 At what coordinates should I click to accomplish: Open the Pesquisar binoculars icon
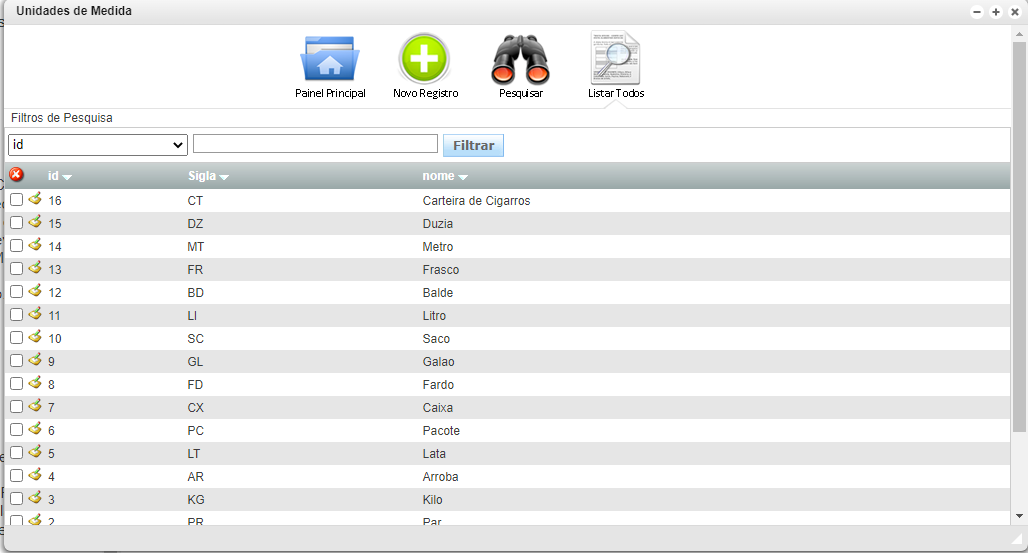520,60
